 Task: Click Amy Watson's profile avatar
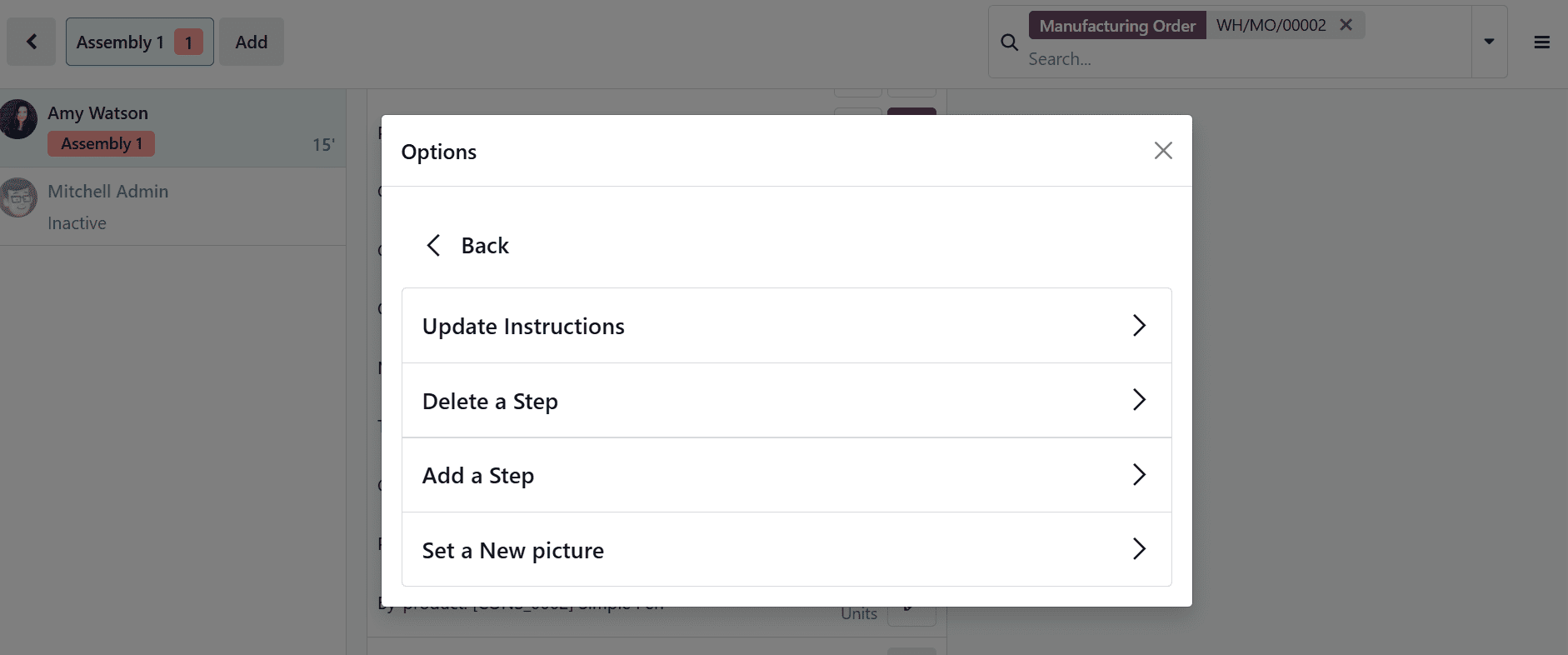pyautogui.click(x=18, y=119)
